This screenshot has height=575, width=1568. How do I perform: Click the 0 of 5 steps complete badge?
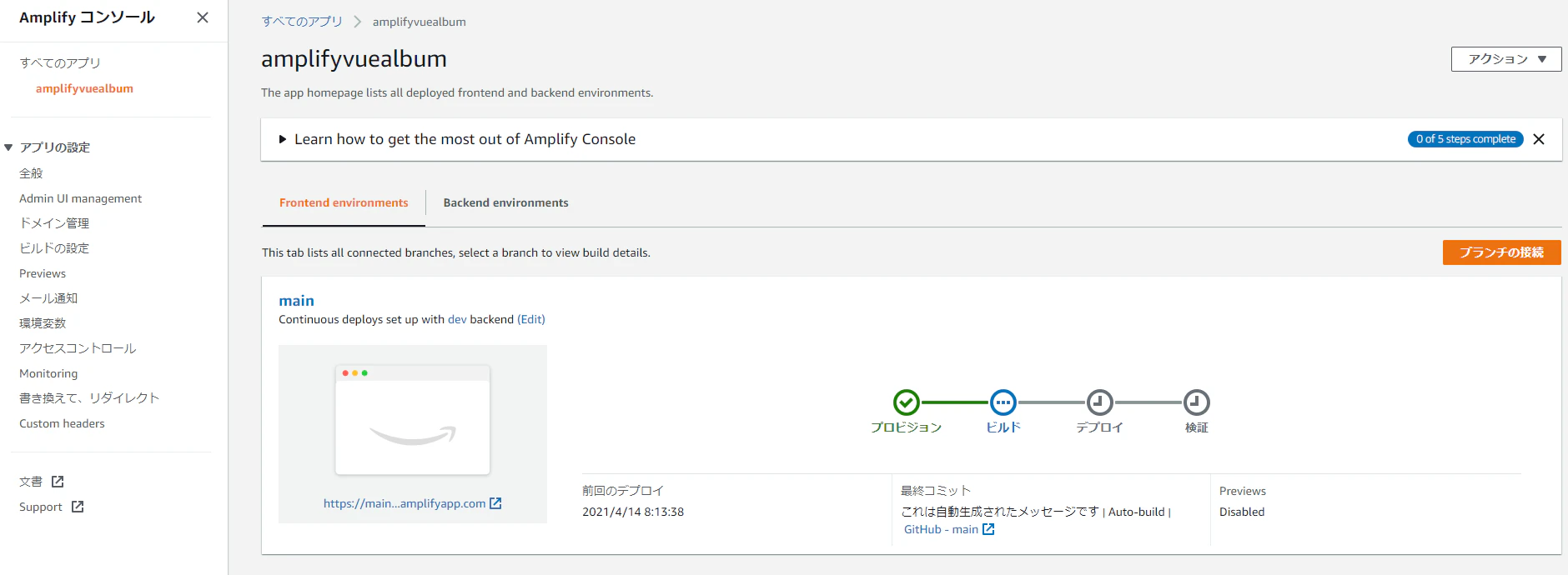click(x=1465, y=139)
